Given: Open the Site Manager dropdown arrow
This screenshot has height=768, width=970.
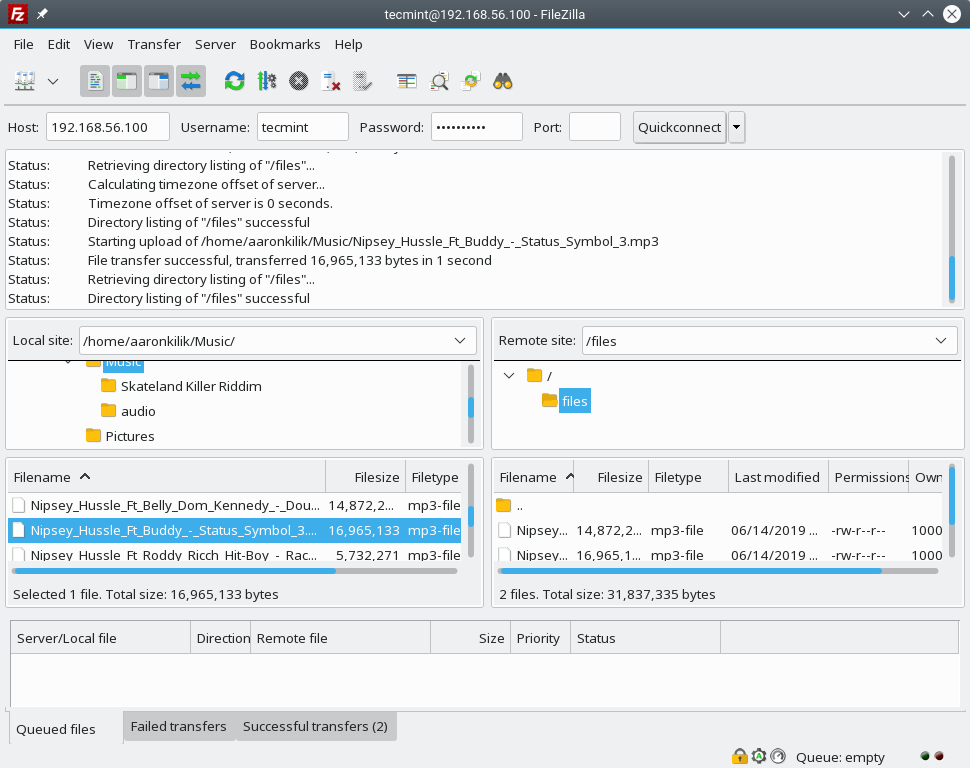Looking at the screenshot, I should click(x=53, y=81).
